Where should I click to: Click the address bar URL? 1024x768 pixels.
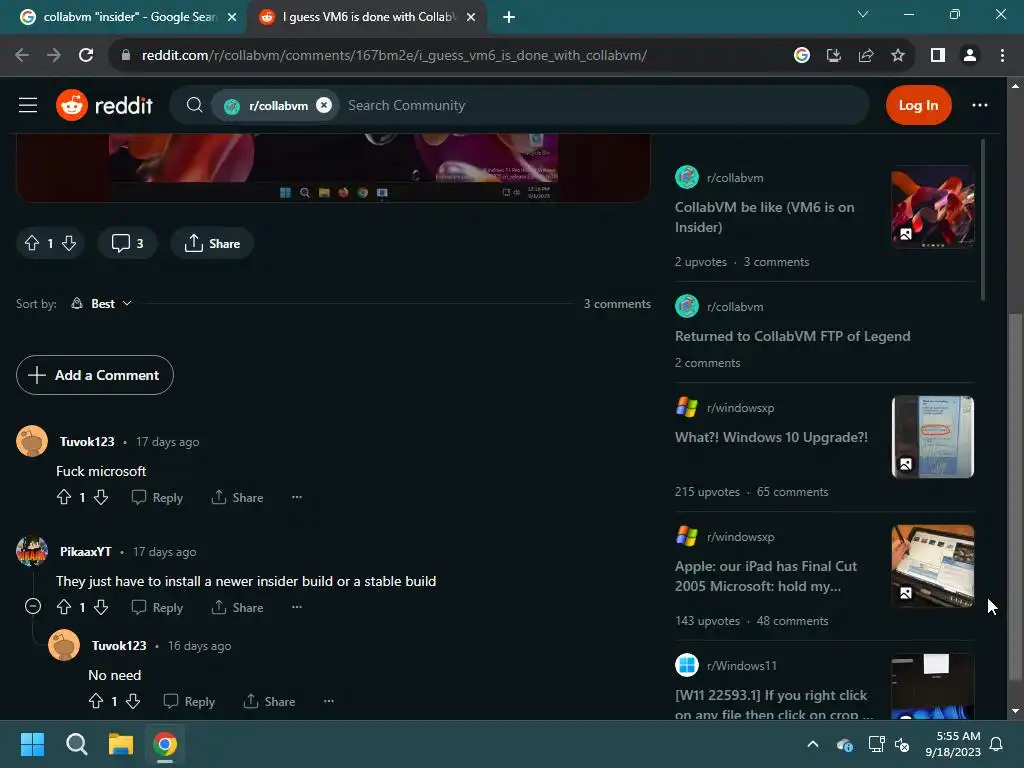[394, 56]
